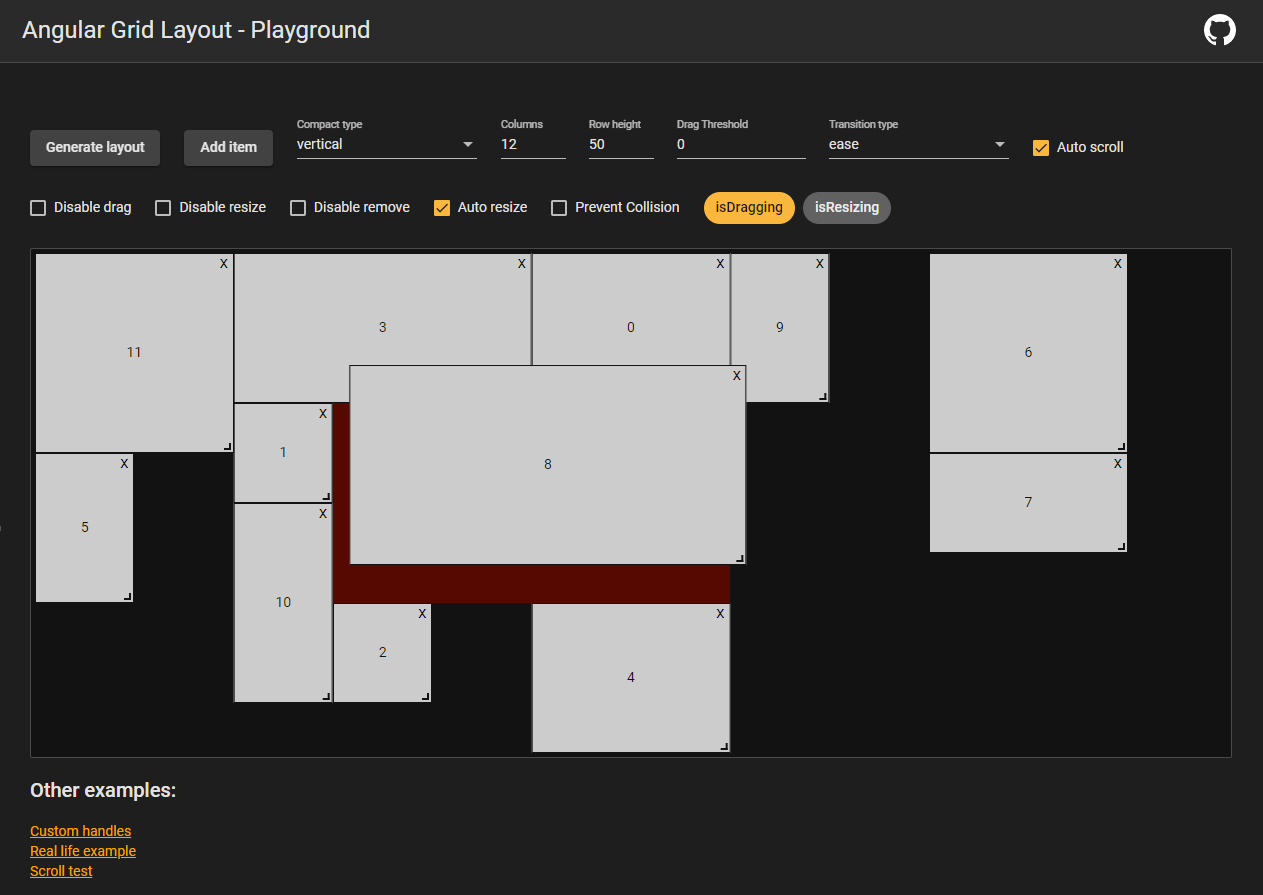Screen dimensions: 1263x895
Task: Enable the Disable drag checkbox
Action: pos(38,207)
